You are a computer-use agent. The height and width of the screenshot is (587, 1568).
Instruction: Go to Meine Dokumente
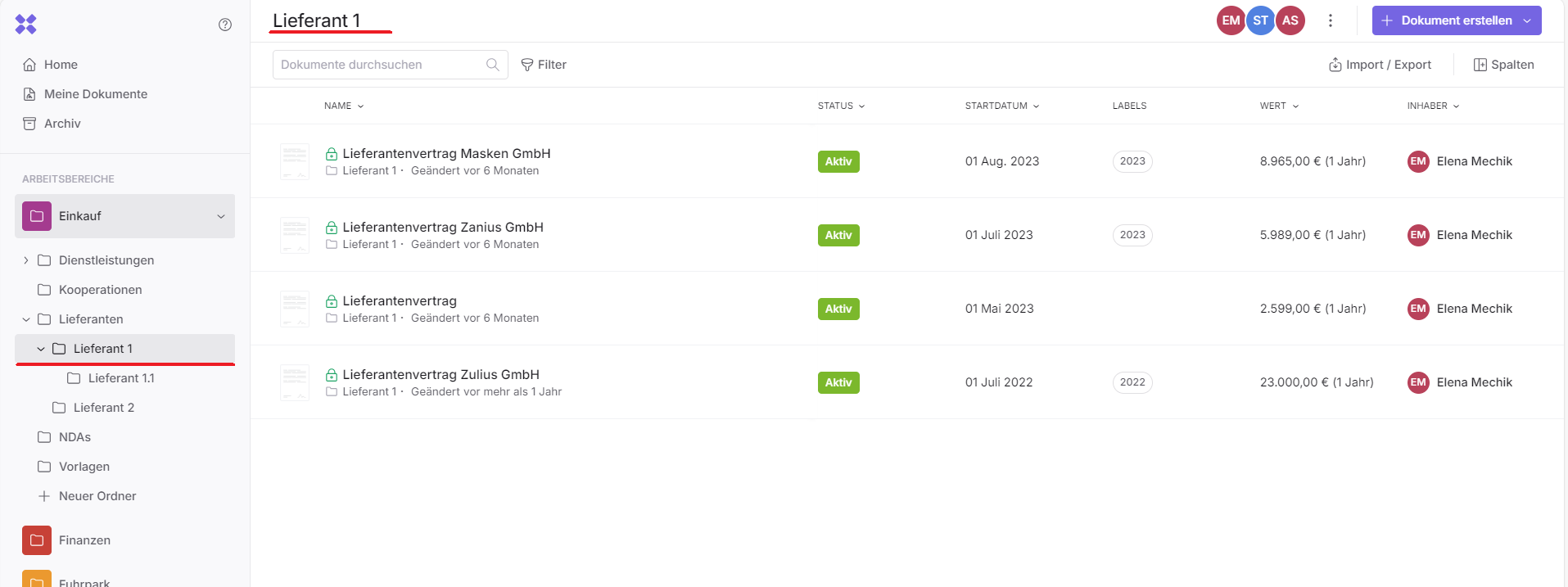[x=96, y=94]
